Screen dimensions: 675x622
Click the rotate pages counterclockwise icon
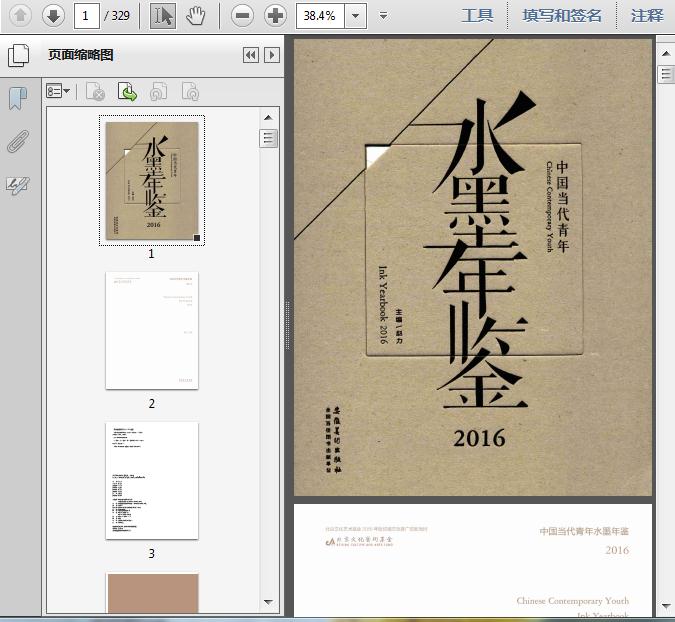(x=158, y=92)
